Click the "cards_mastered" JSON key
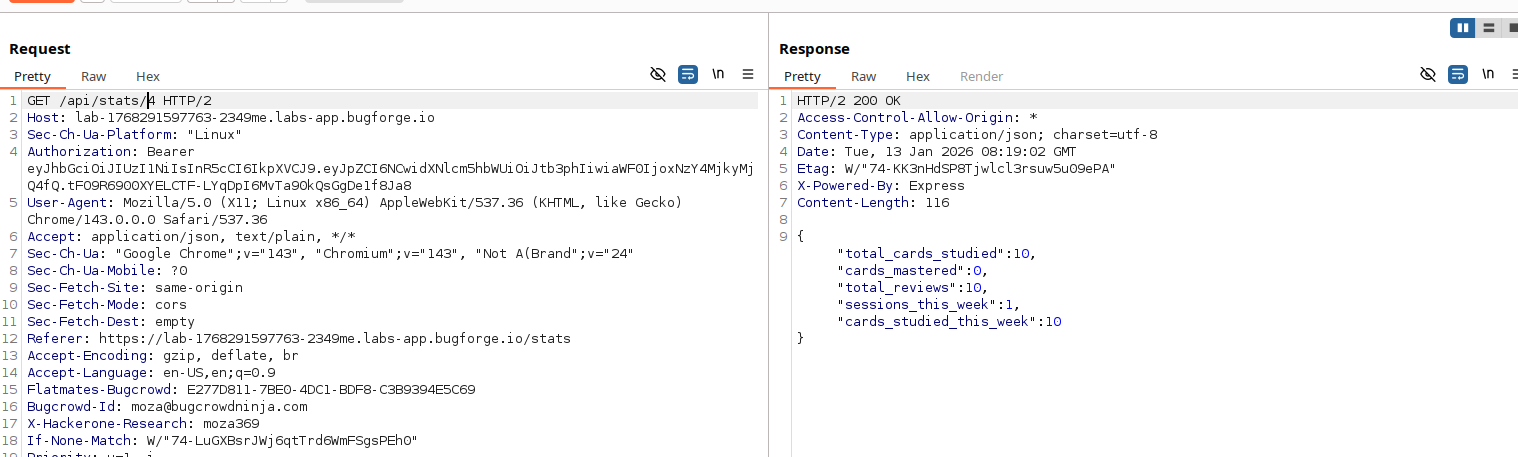1518x457 pixels. 901,271
